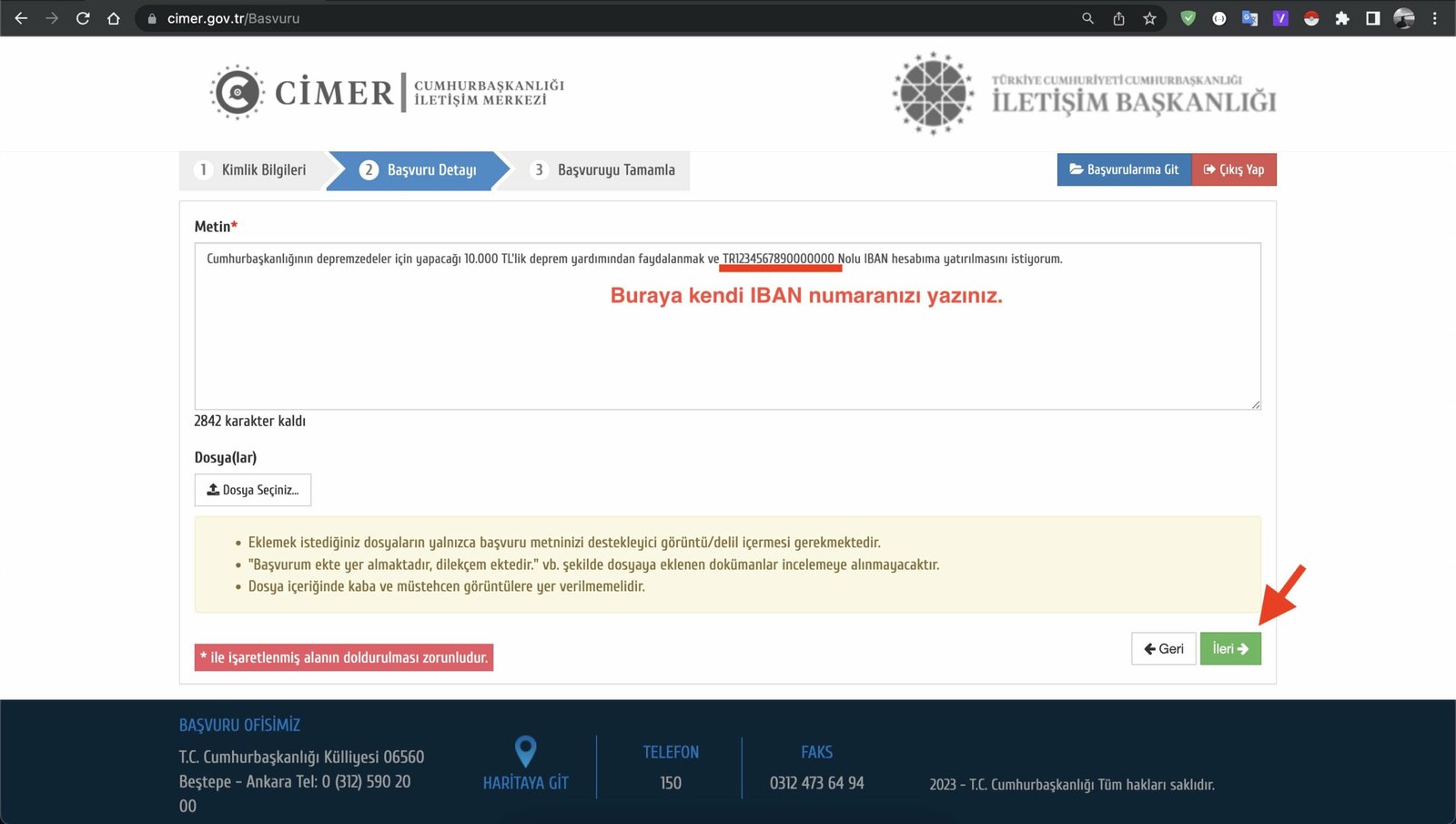Click the bookmark star in the address bar

point(1149,18)
